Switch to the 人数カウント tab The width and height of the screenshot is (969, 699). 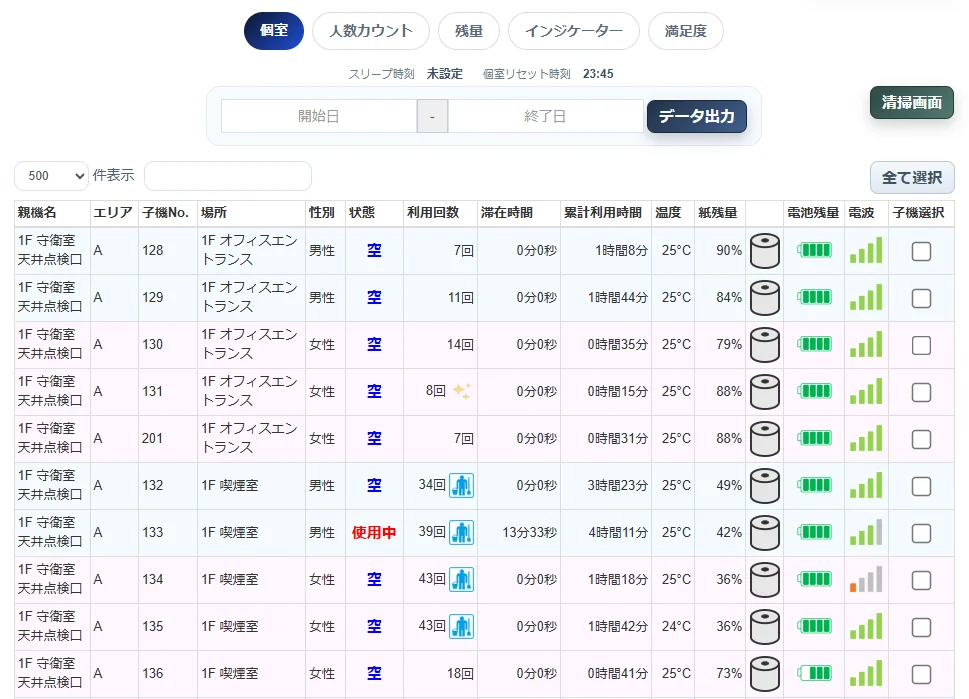click(371, 31)
